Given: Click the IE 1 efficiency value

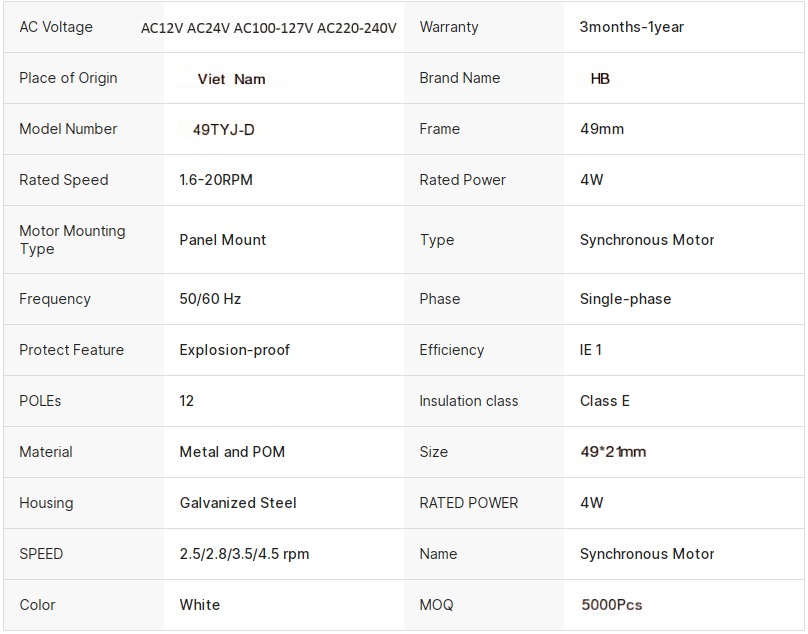Looking at the screenshot, I should (x=591, y=350).
